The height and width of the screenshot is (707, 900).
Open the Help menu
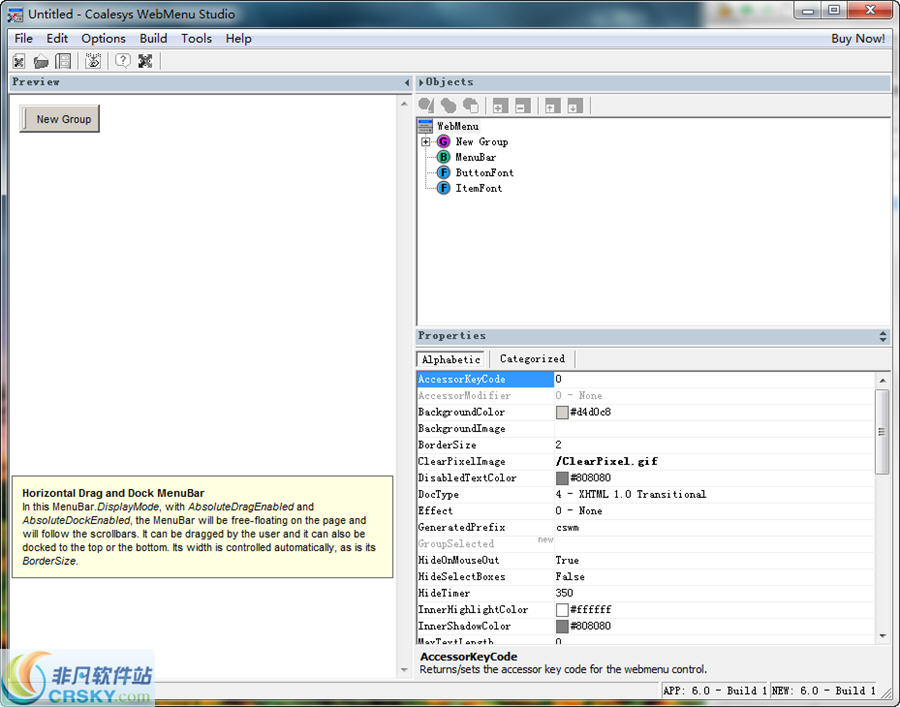[238, 38]
